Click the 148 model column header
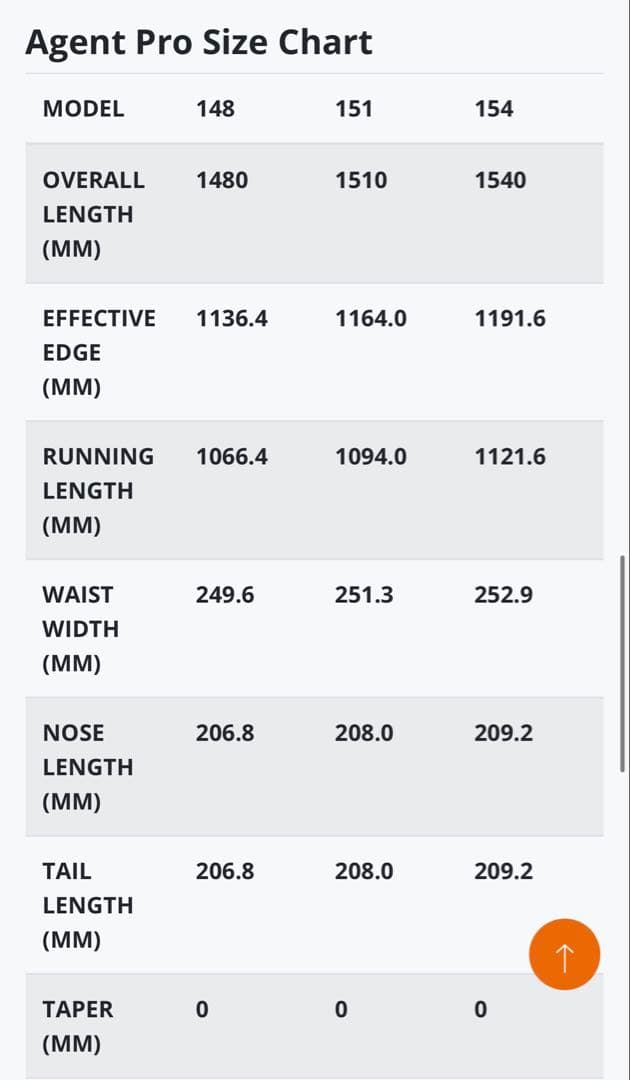 (215, 109)
